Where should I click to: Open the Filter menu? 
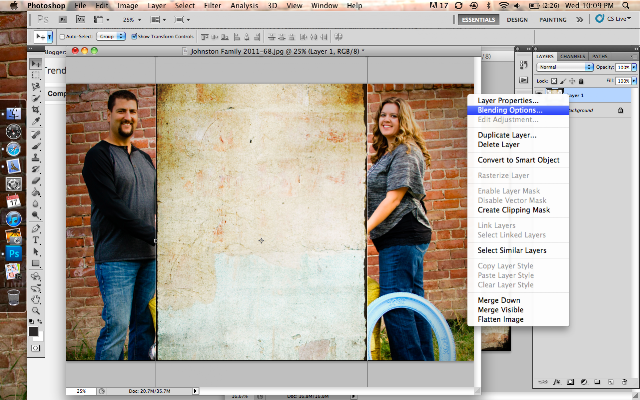pyautogui.click(x=212, y=5)
